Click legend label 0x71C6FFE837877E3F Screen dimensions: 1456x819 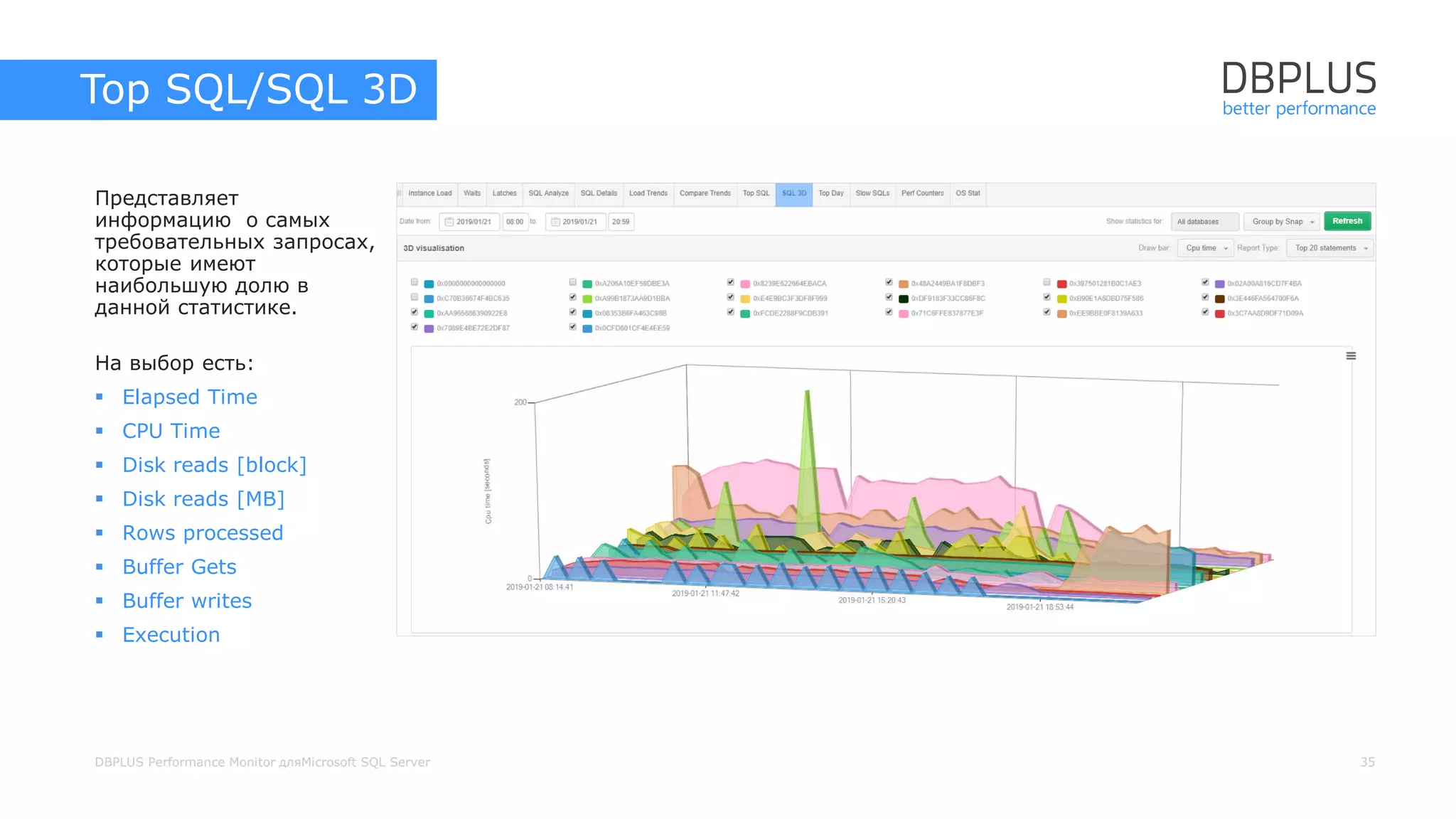pyautogui.click(x=947, y=314)
